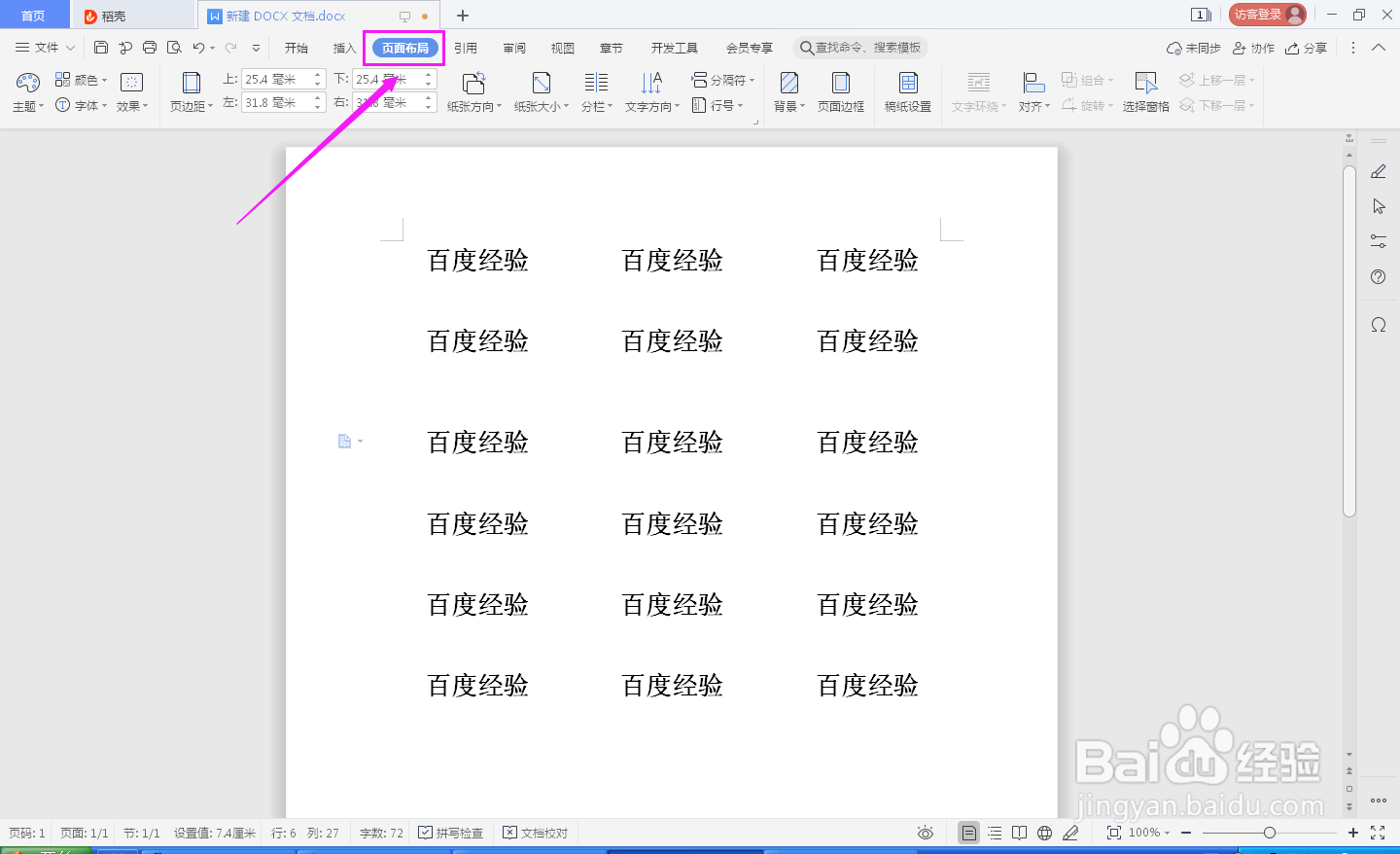This screenshot has width=1400, height=854.
Task: Click the pen icon in right sidebar
Action: 1378,171
